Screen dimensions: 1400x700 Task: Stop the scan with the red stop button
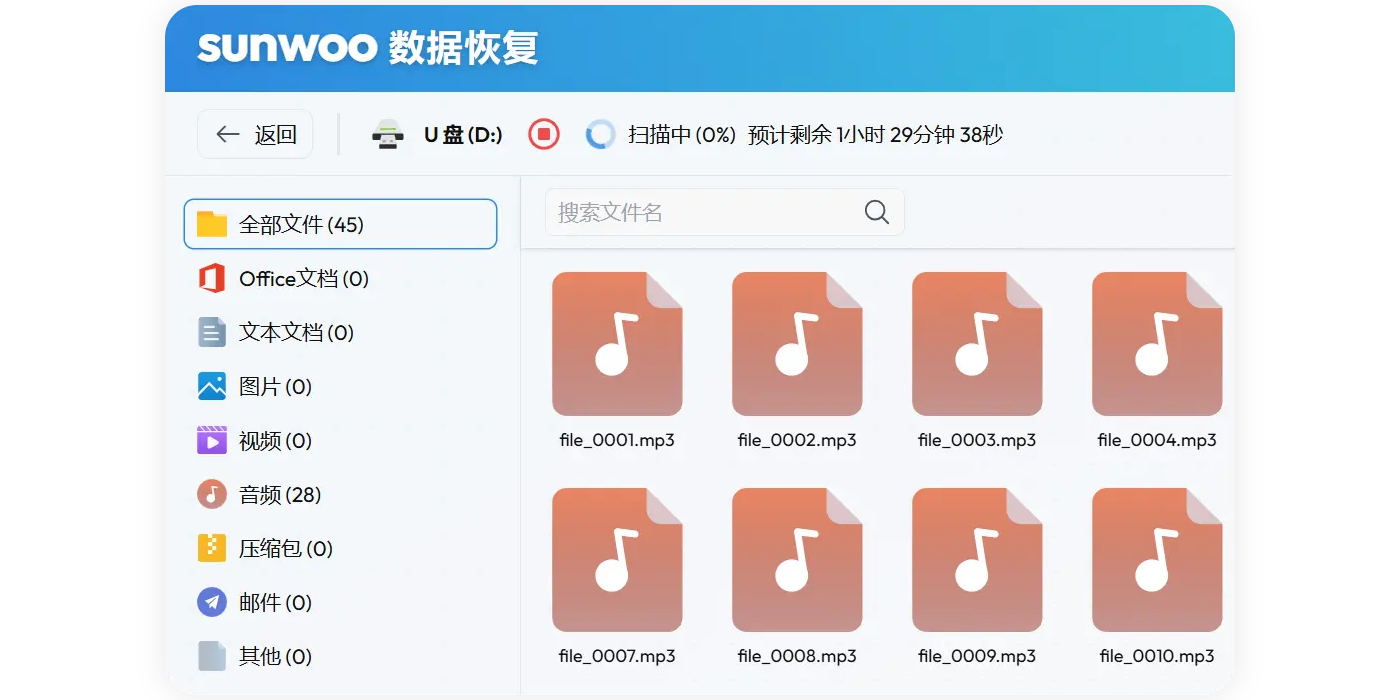543,133
